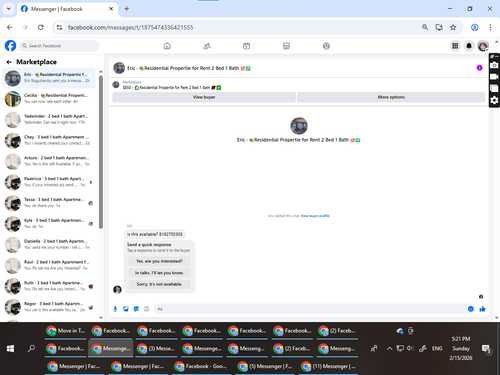This screenshot has width=500, height=375.
Task: Open Windows notification center
Action: click(x=486, y=349)
